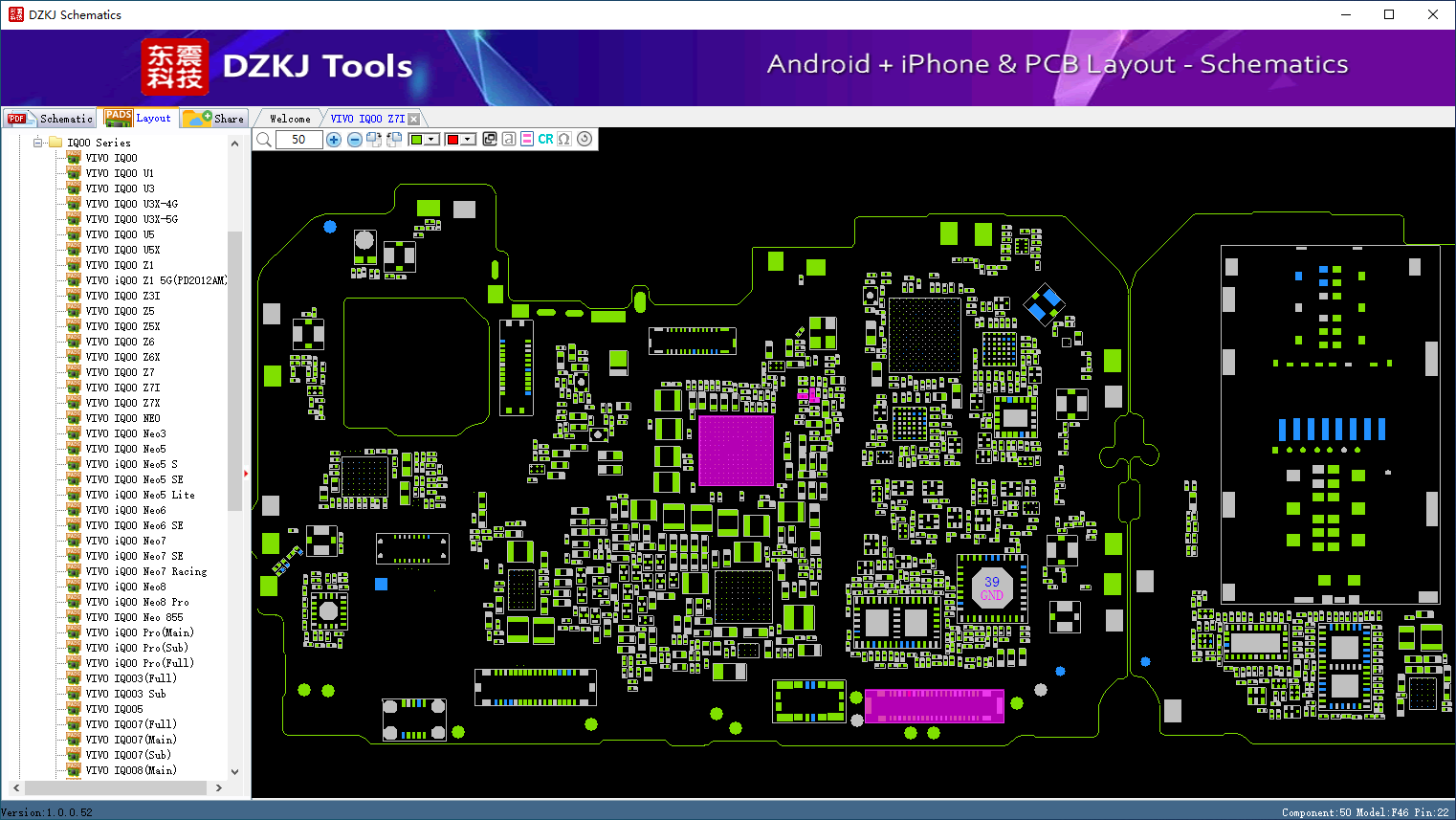This screenshot has width=1456, height=820.
Task: Toggle the text label 'a' icon
Action: pos(509,139)
